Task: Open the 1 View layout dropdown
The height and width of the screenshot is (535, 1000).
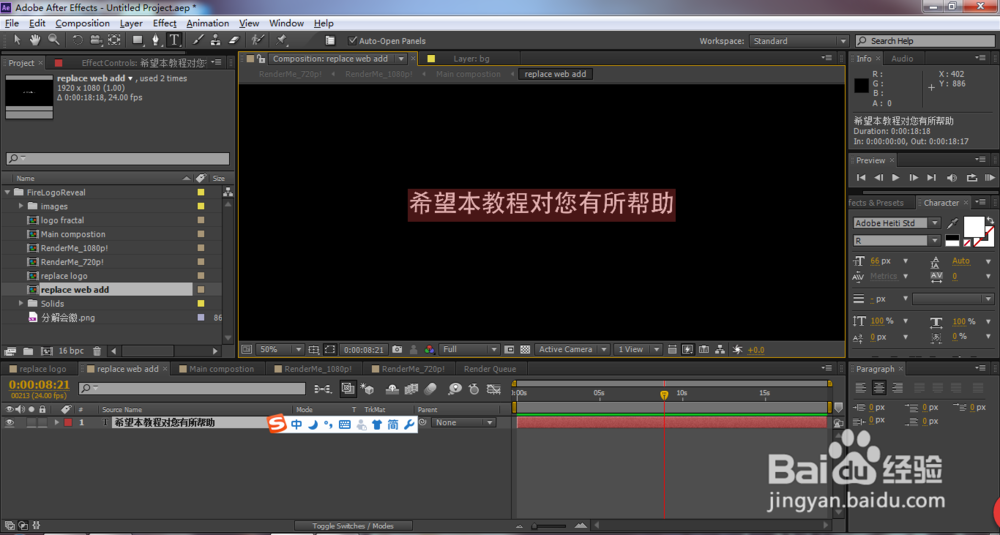Action: 638,349
